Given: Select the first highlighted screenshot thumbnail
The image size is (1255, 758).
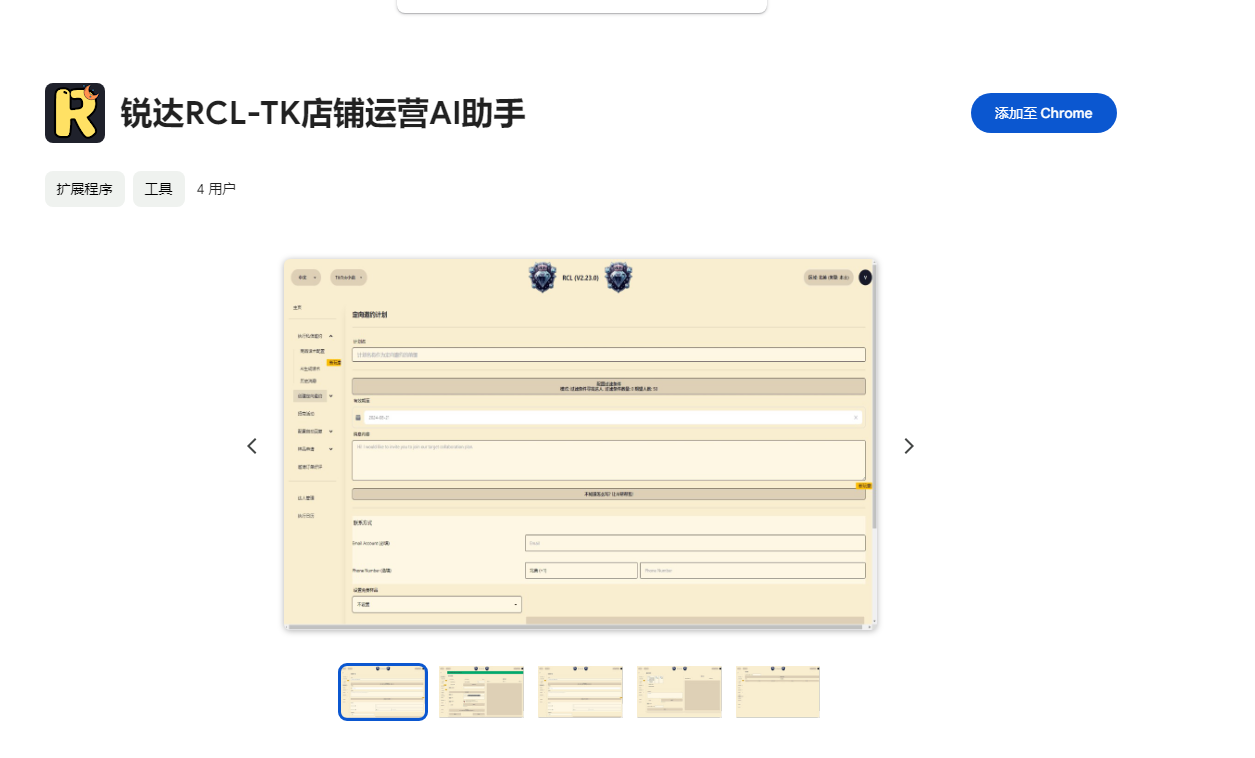Looking at the screenshot, I should (383, 691).
